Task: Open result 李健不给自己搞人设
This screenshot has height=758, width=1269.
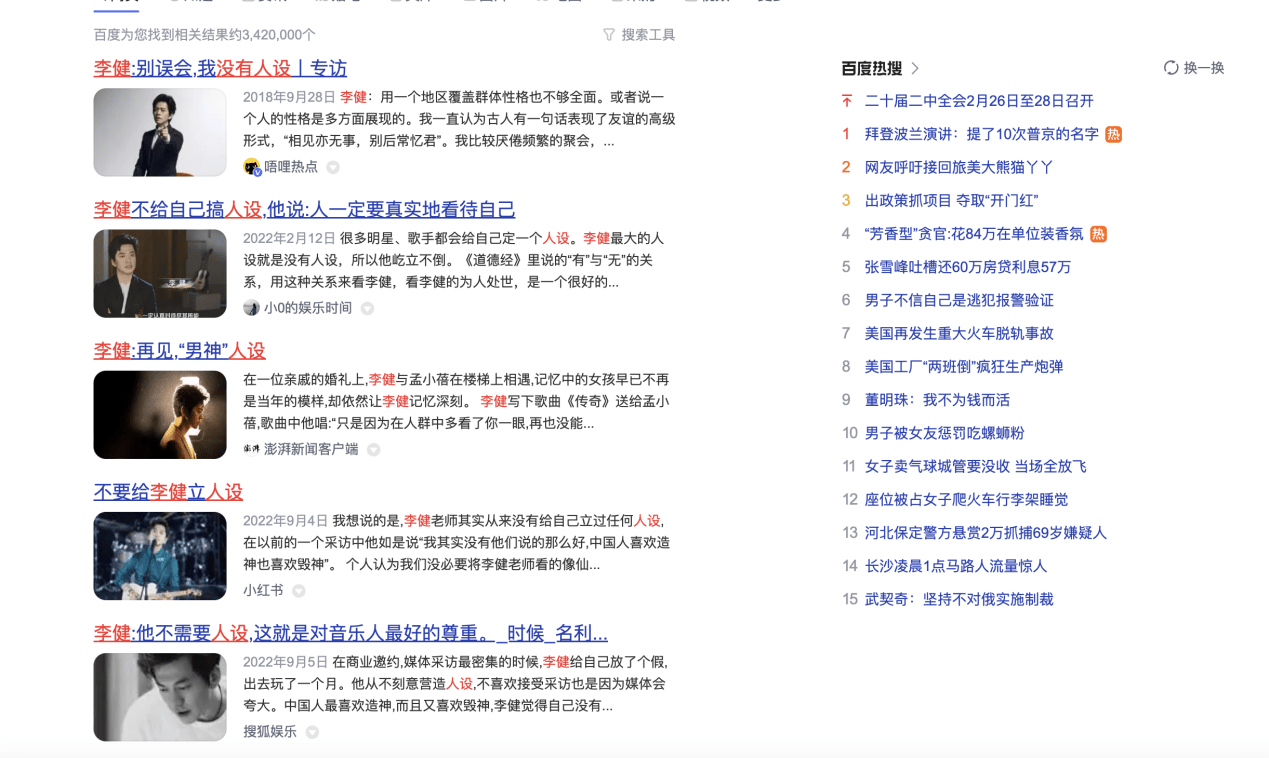Action: pos(304,209)
